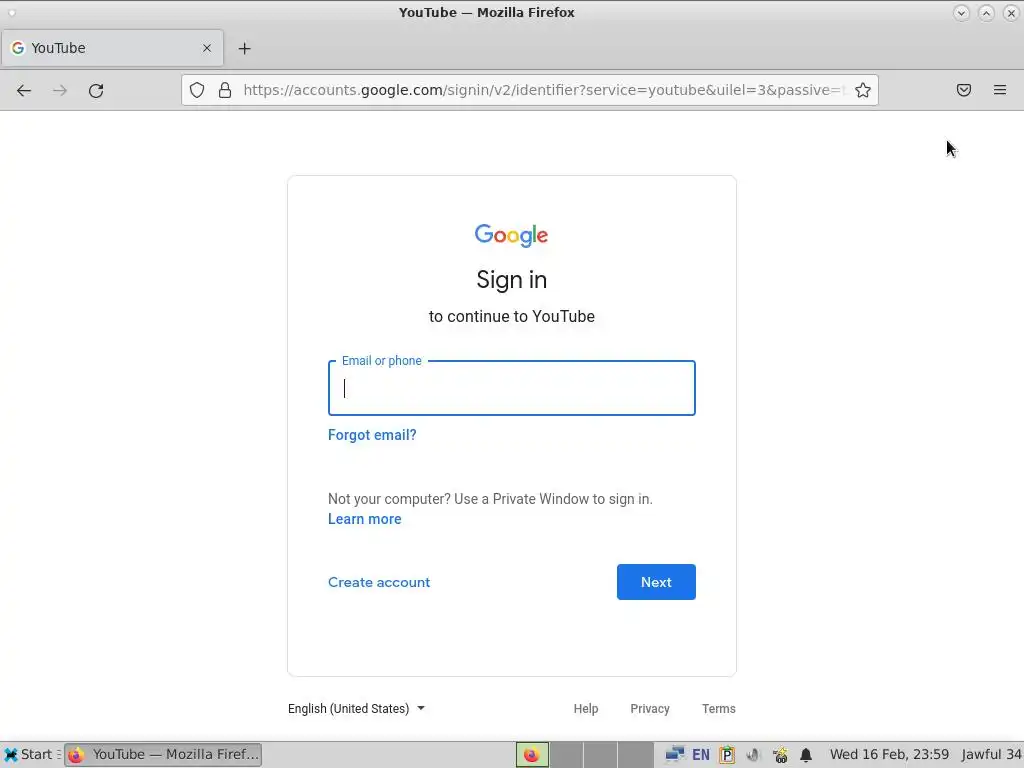Reload the current page

point(96,90)
